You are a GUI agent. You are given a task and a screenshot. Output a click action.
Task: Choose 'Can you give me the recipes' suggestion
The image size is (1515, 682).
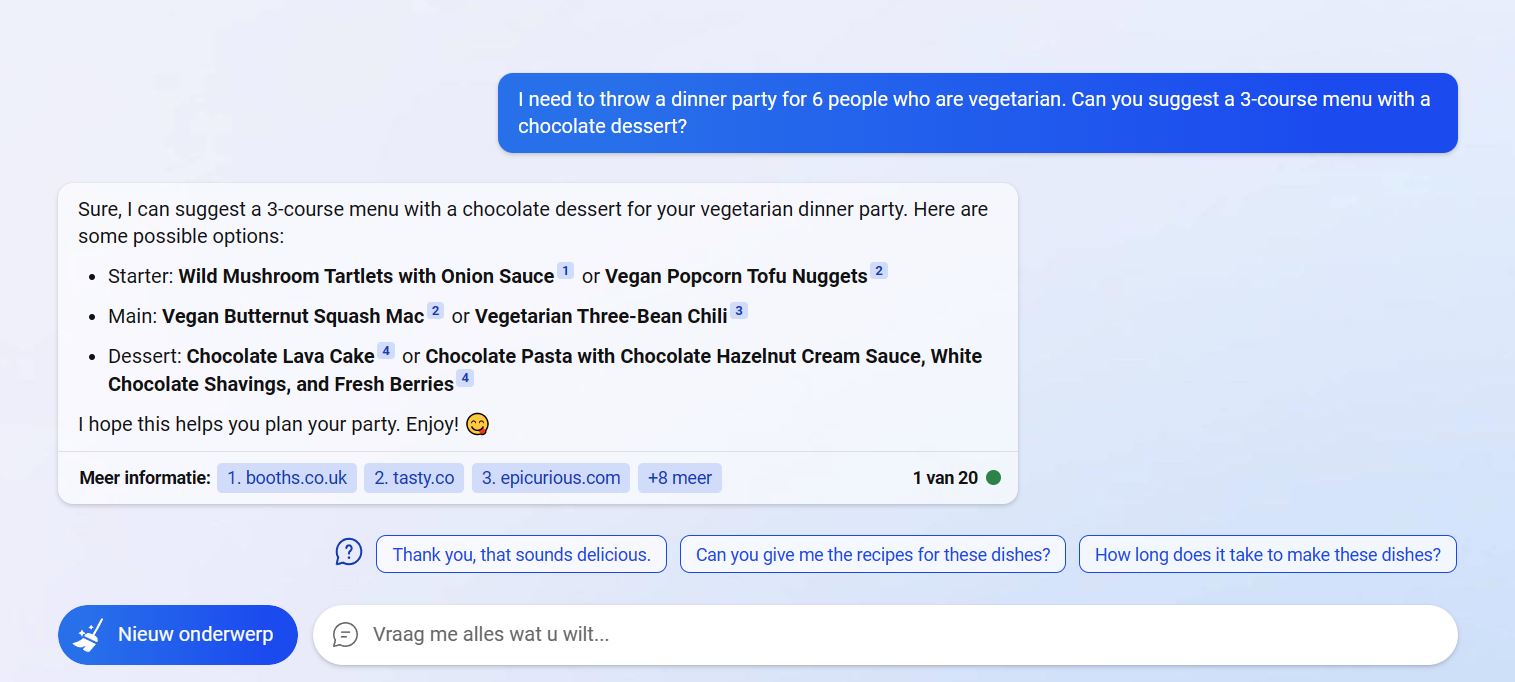coord(873,554)
